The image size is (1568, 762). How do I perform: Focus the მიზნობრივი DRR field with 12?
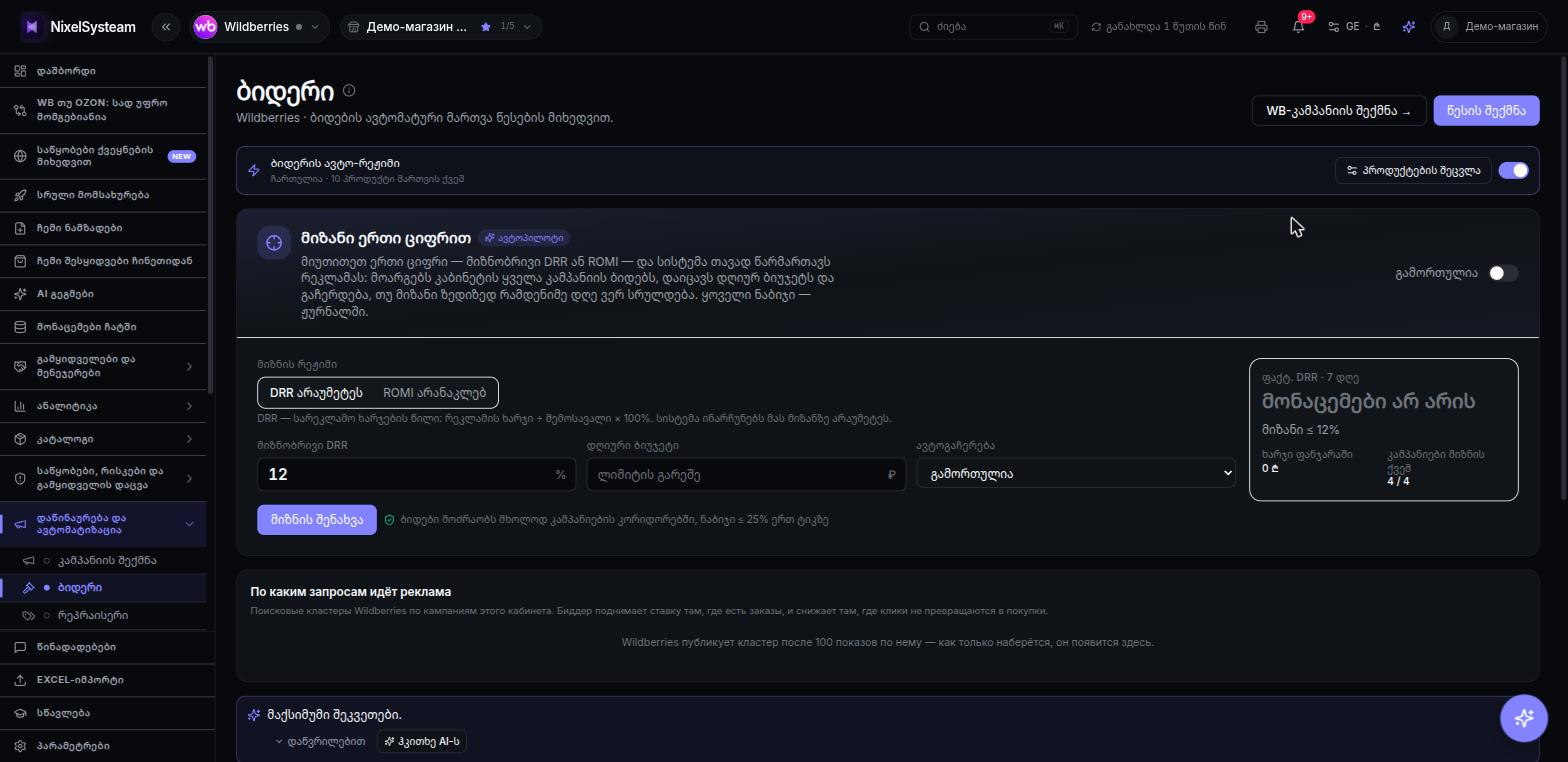pos(416,475)
